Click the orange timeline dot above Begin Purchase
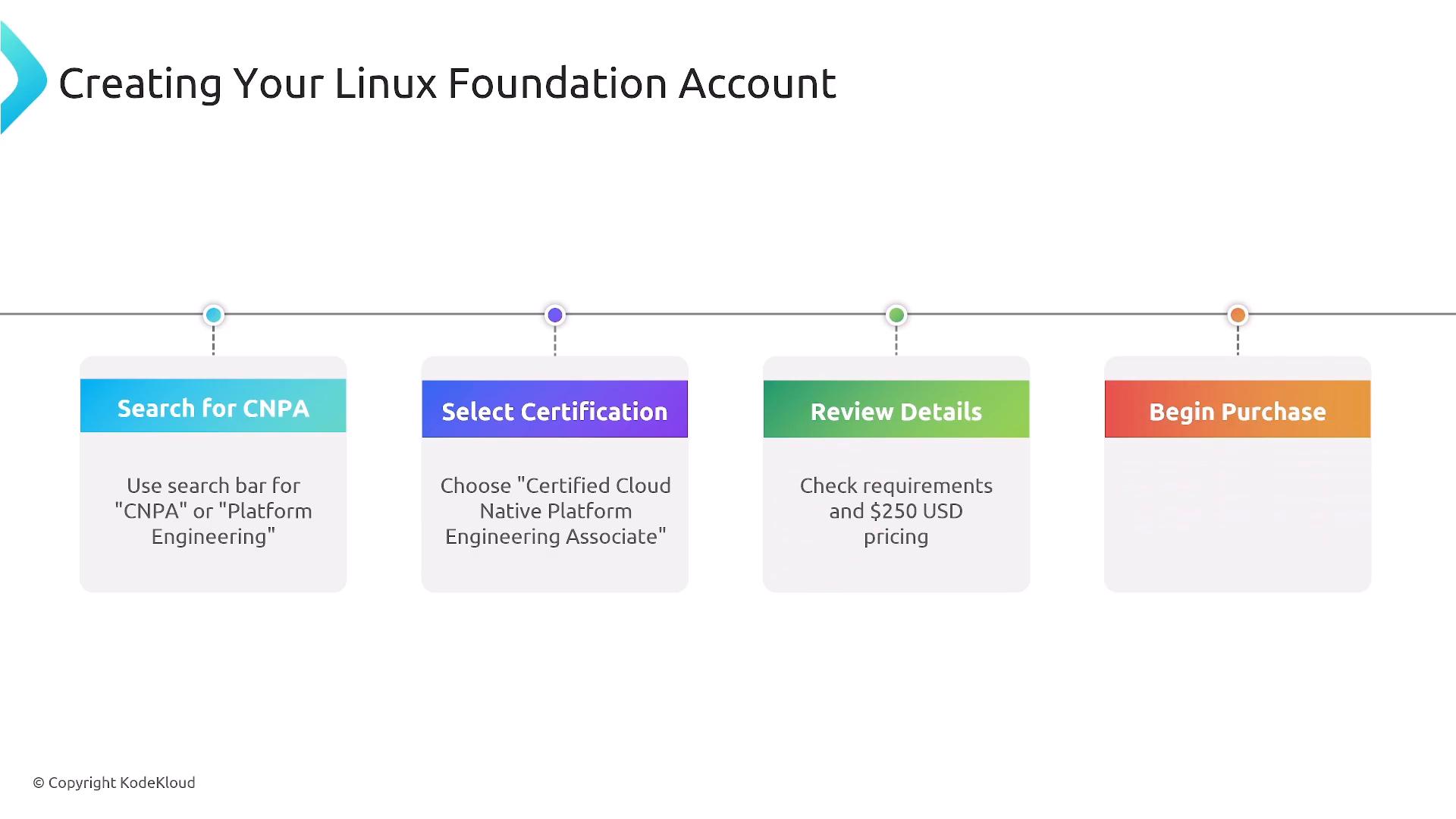 [x=1238, y=315]
